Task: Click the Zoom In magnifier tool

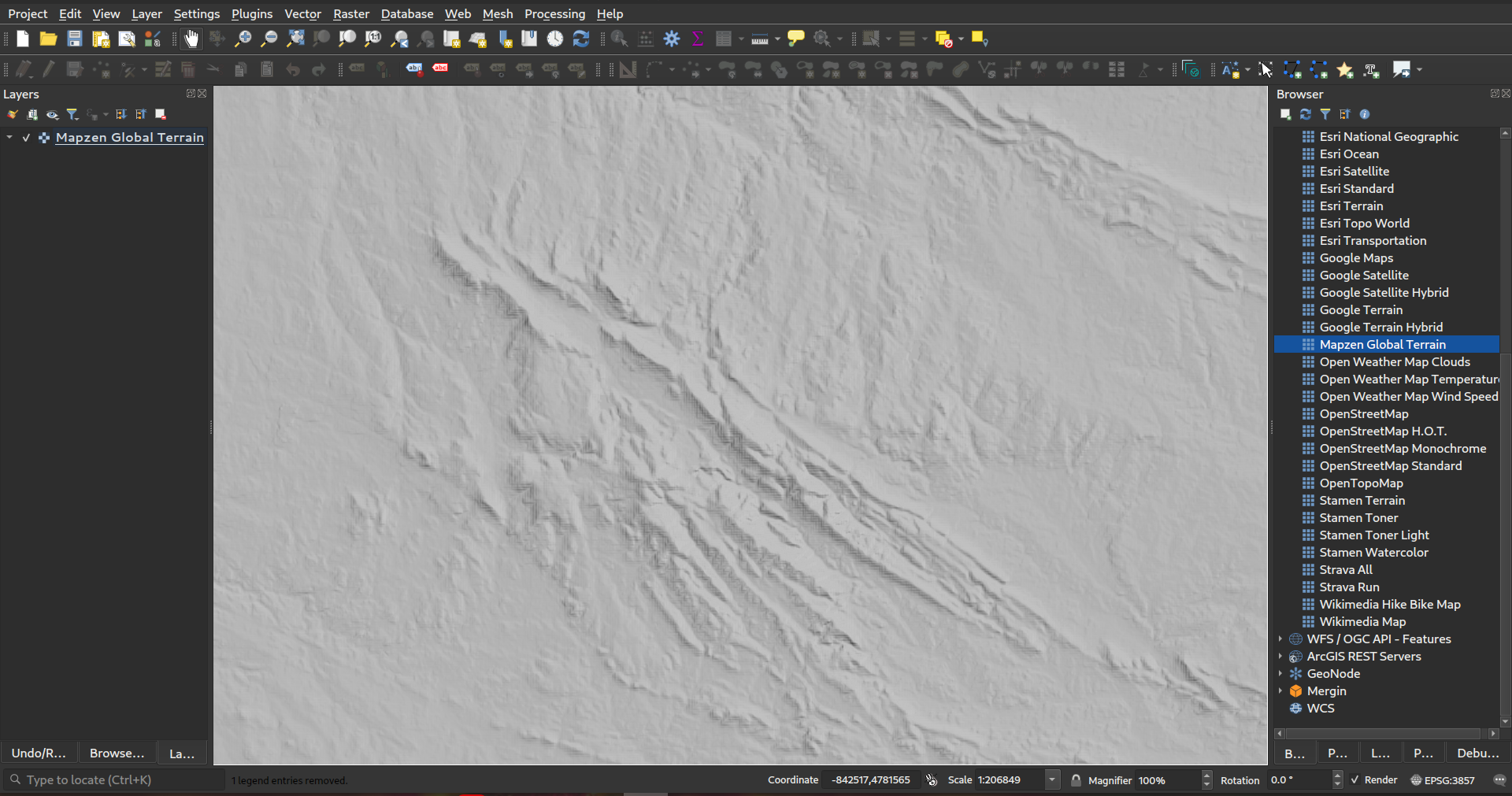Action: click(x=243, y=39)
